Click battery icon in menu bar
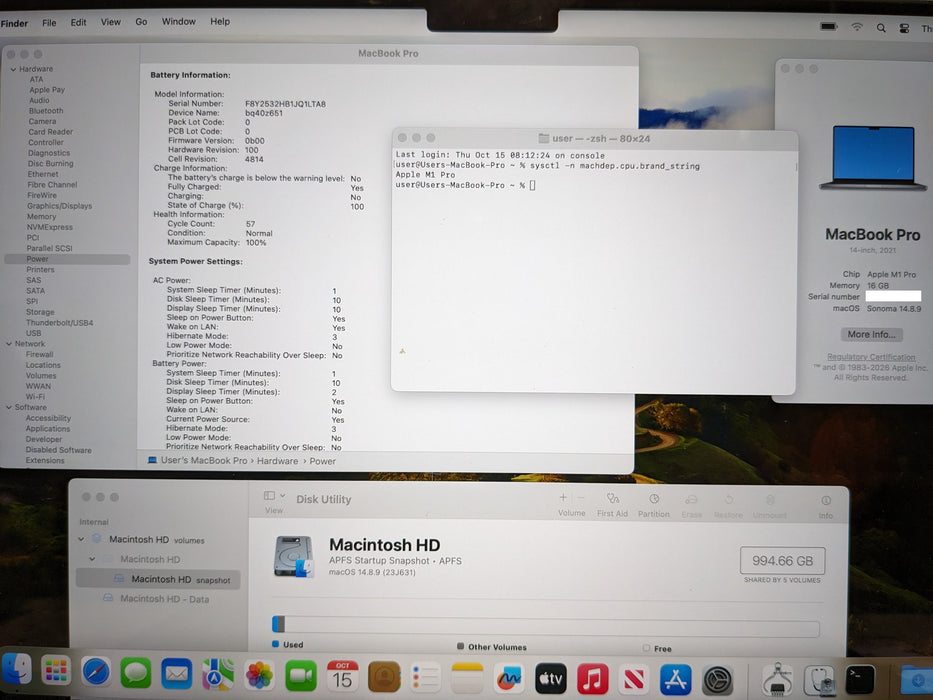Image resolution: width=933 pixels, height=700 pixels. (x=829, y=26)
